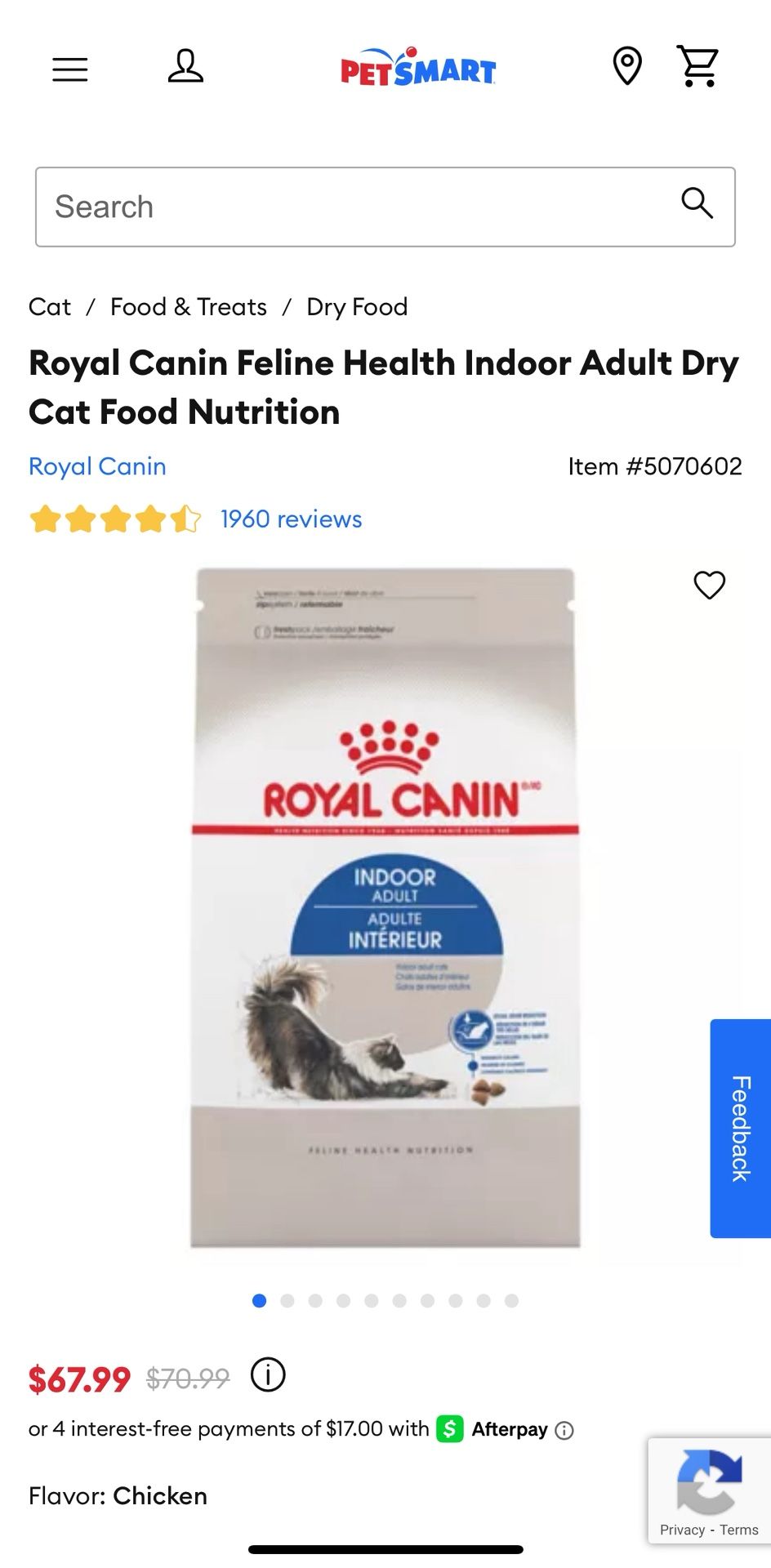Open the Feedback side tab

click(x=741, y=1129)
